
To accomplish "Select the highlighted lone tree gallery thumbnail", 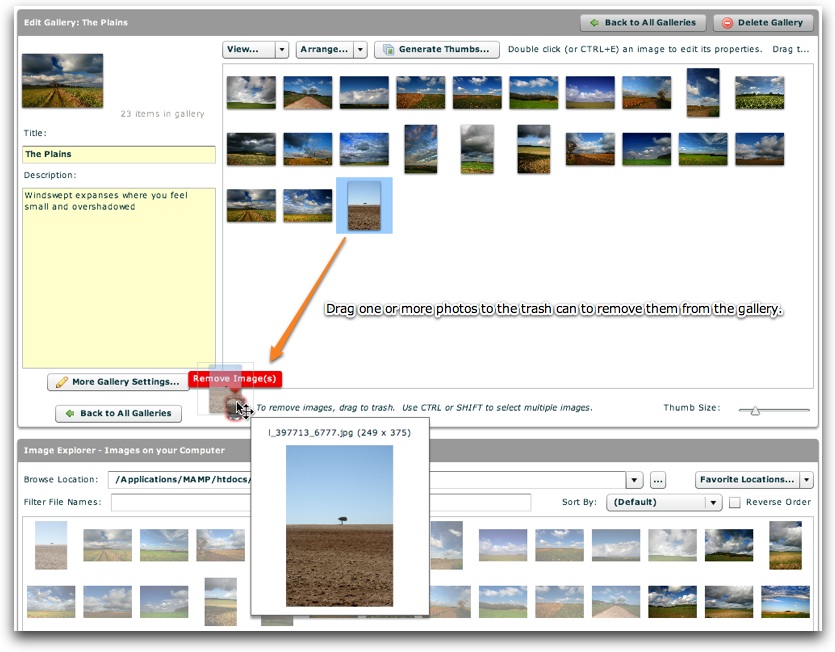I will [x=364, y=205].
